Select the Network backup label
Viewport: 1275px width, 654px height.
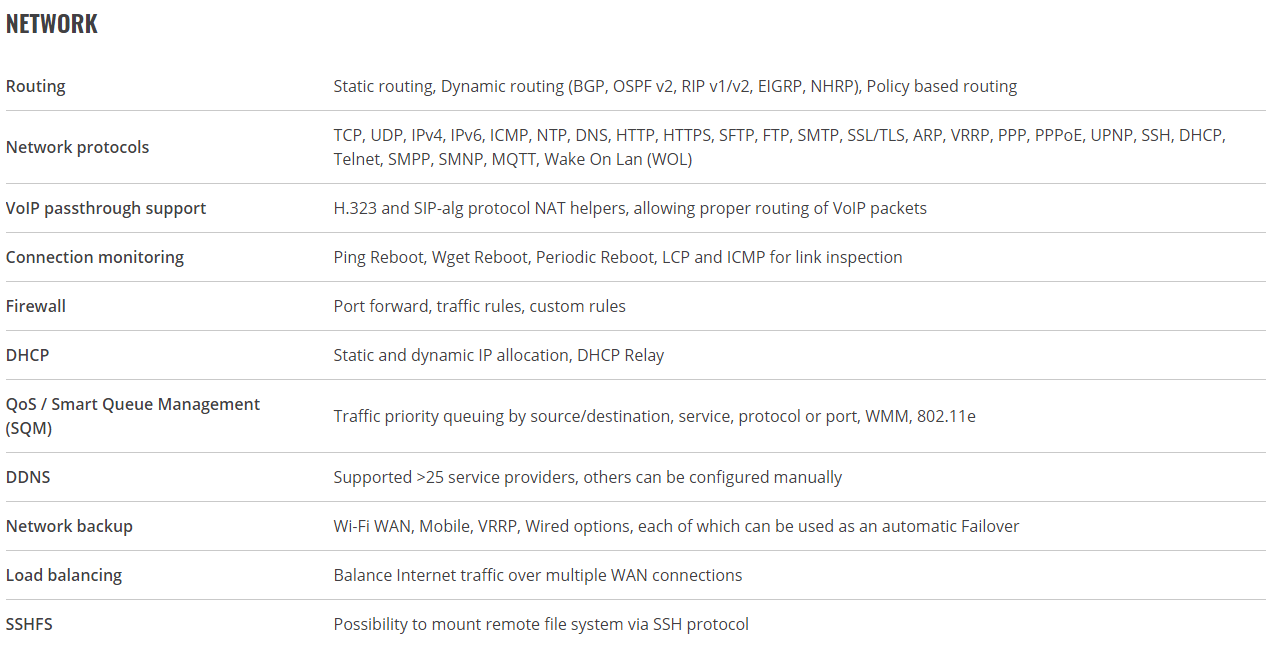[x=69, y=526]
